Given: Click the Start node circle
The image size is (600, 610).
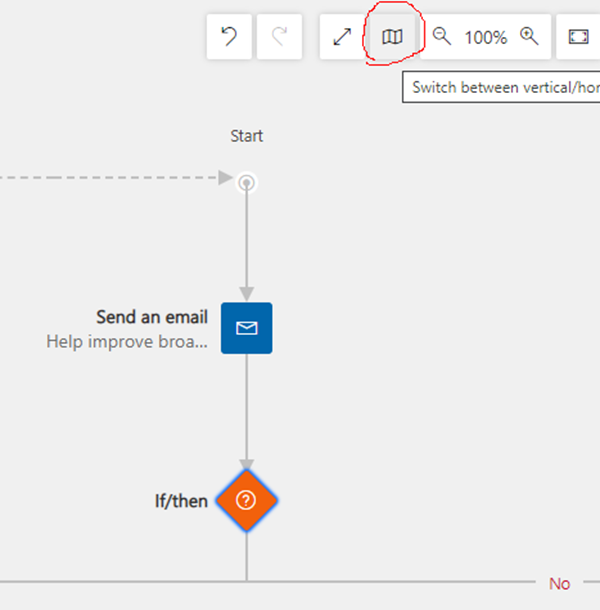Looking at the screenshot, I should tap(246, 182).
